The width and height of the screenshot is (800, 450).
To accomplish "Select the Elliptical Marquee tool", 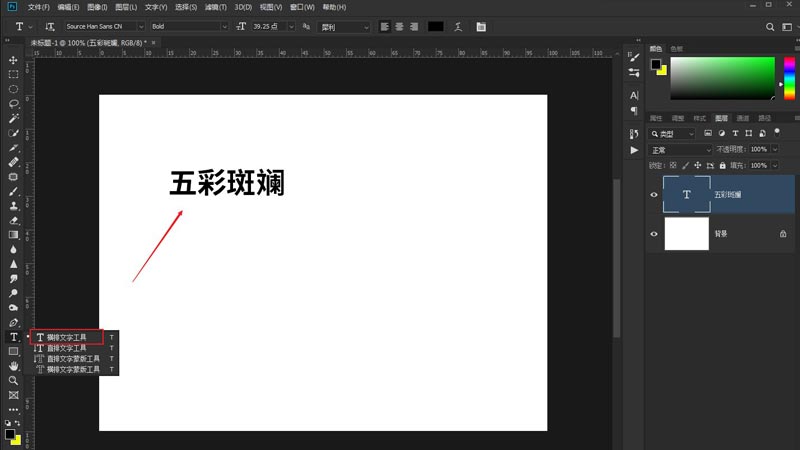I will click(x=13, y=89).
